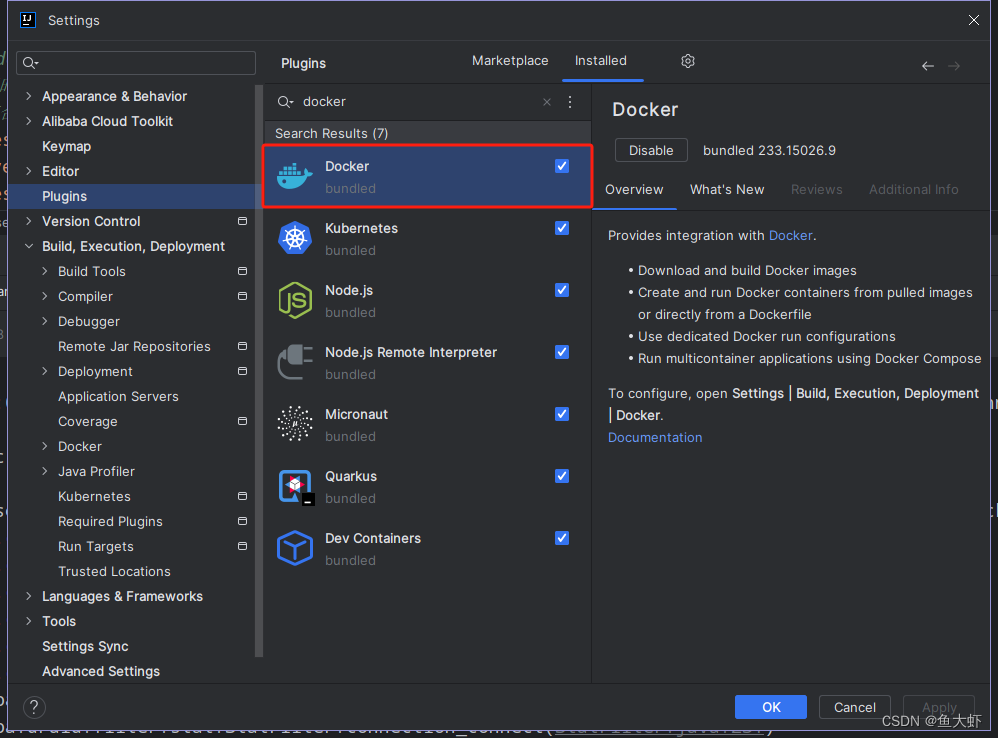Click the project-level marker beside Deployment

[x=242, y=371]
